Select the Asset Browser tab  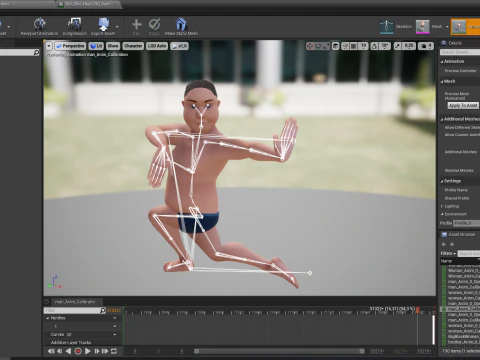click(x=458, y=234)
